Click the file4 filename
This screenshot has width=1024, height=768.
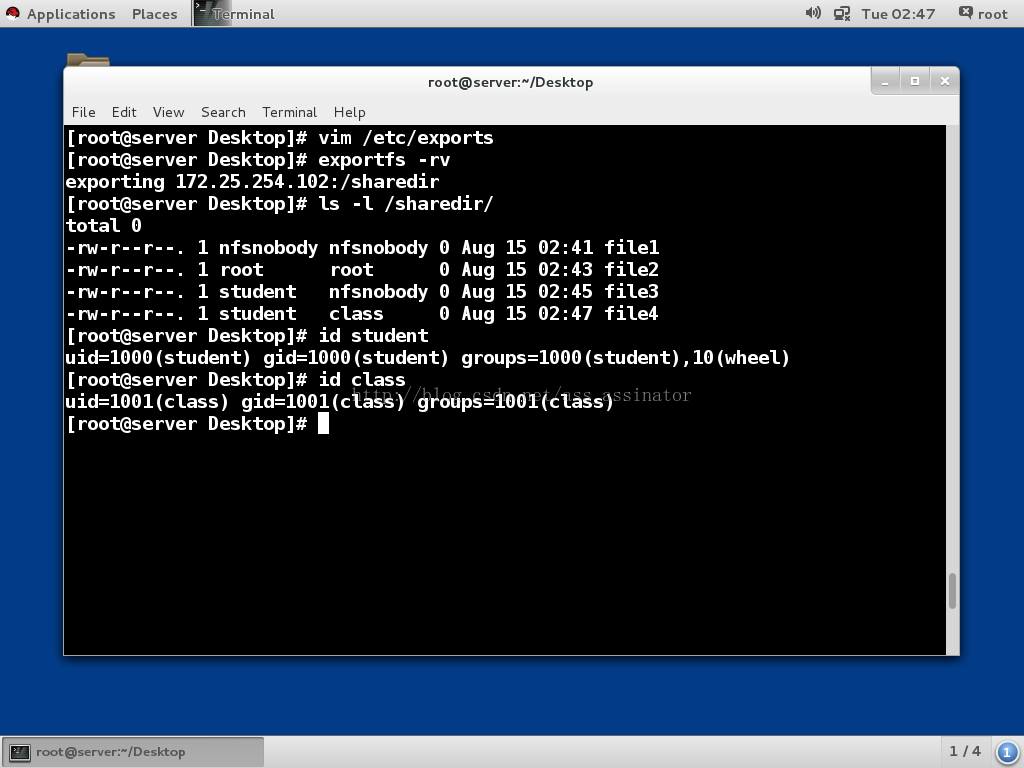(x=632, y=313)
